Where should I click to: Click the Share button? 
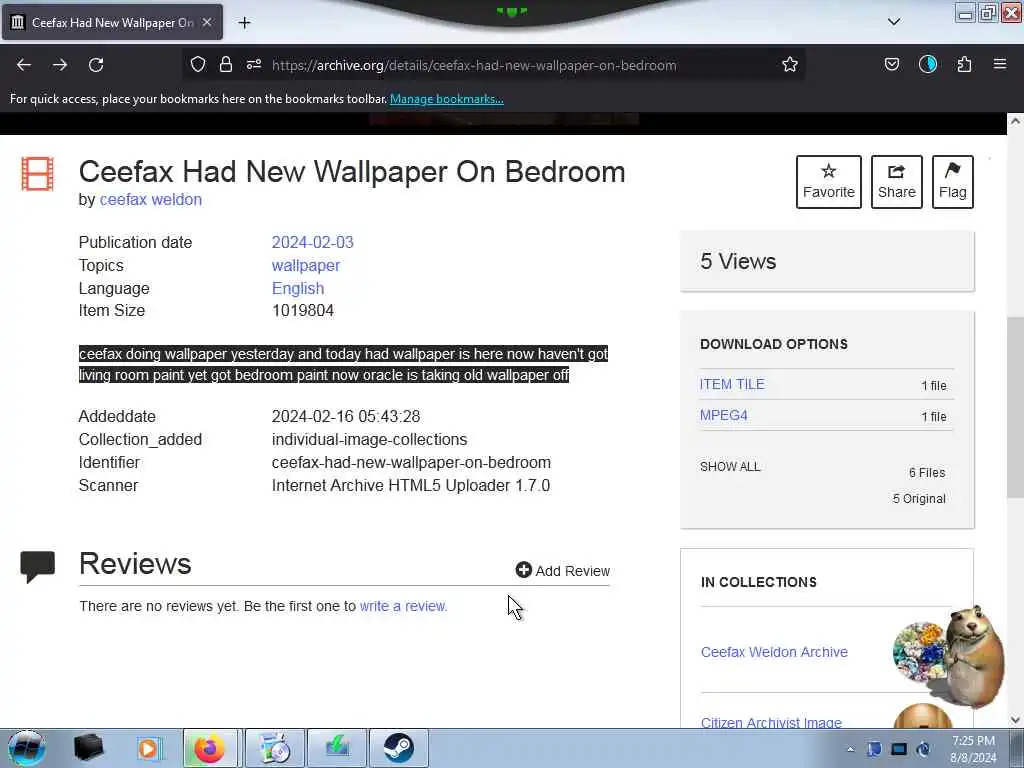pos(897,182)
